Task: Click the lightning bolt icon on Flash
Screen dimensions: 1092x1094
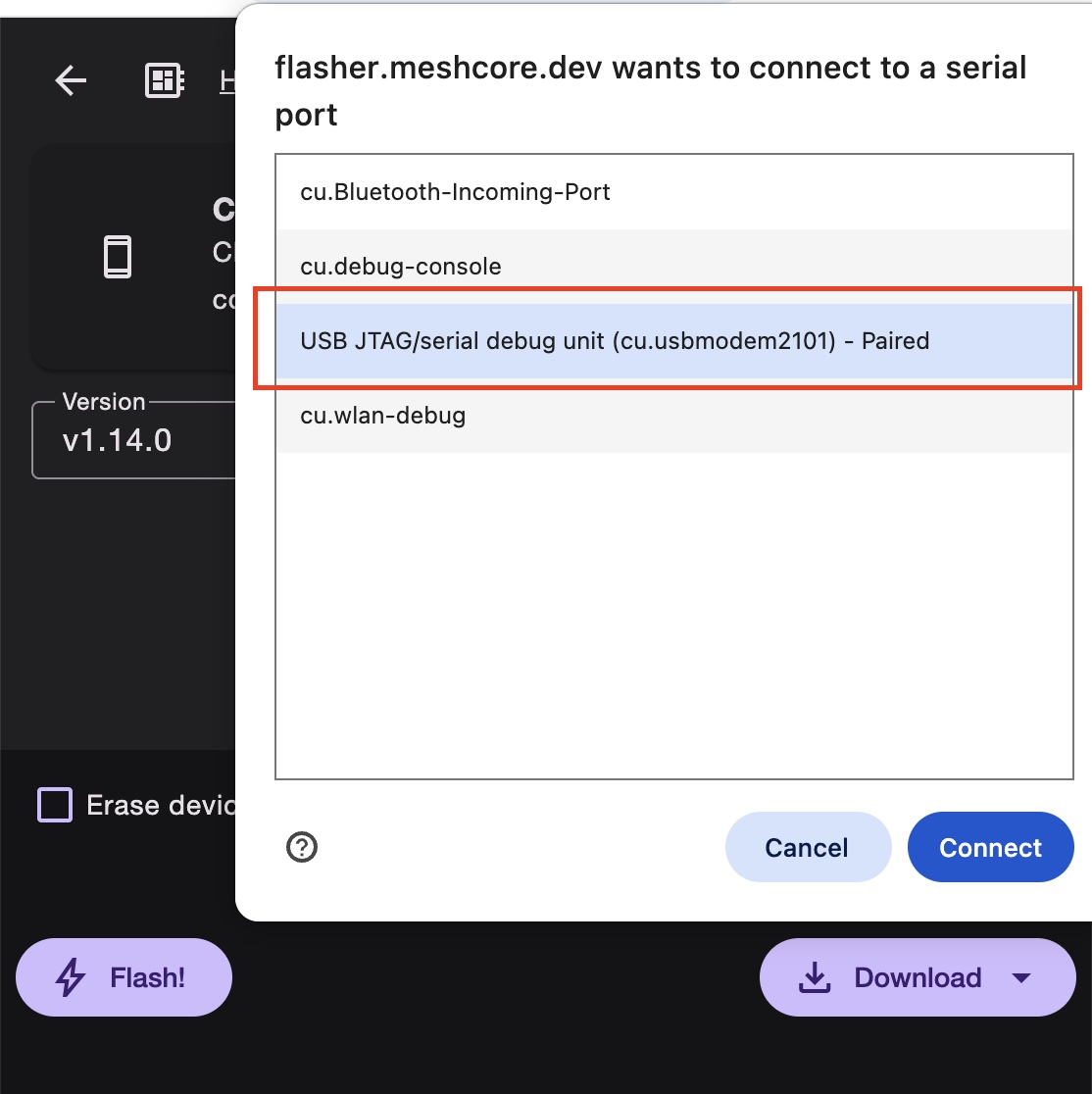Action: [71, 977]
